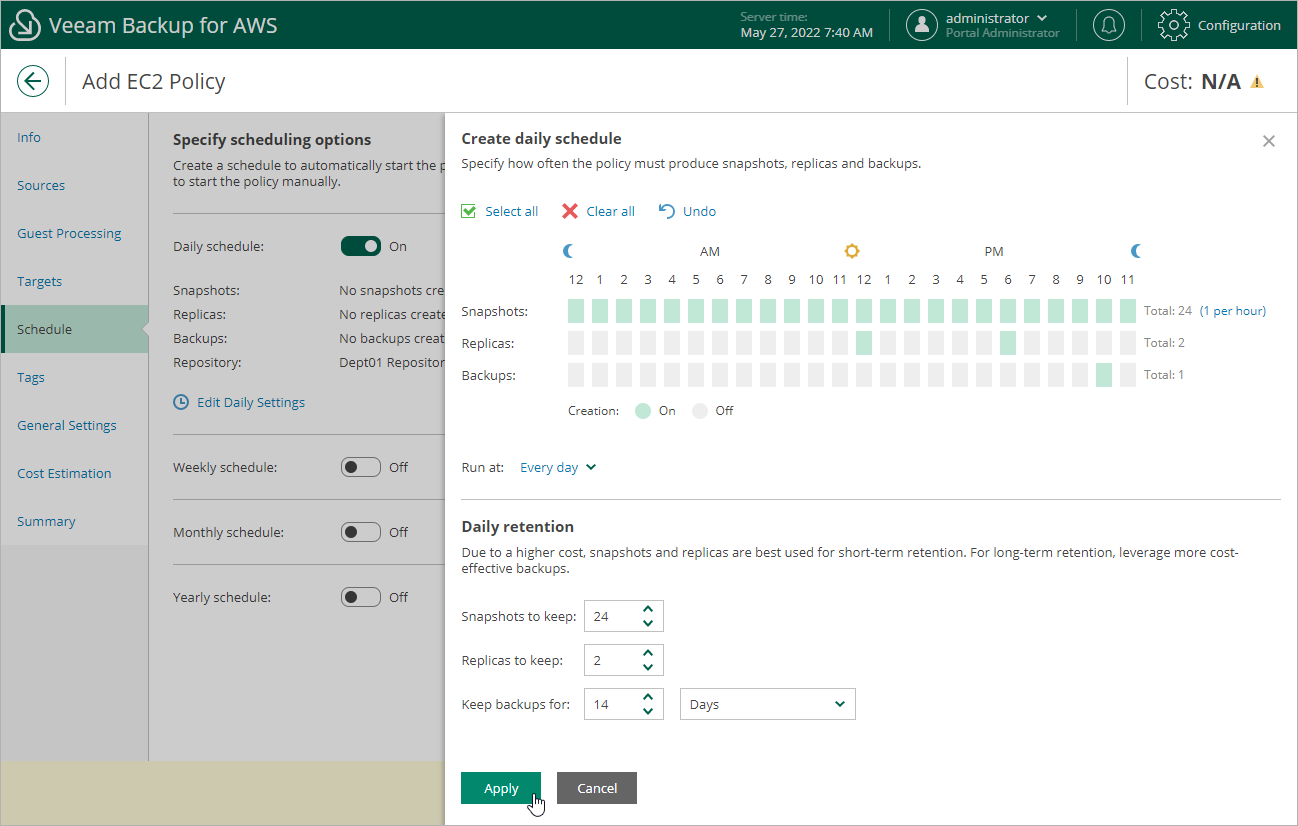Click the Veeam Backup for AWS logo
1298x826 pixels.
24,24
